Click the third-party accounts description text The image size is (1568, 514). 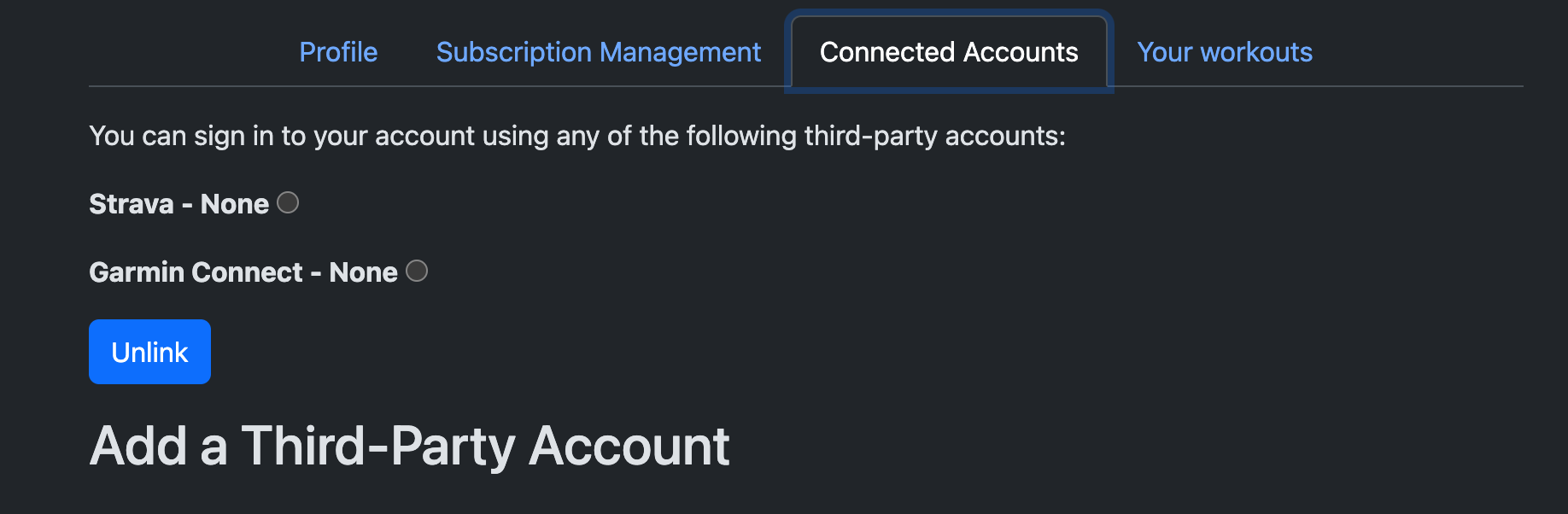tap(577, 135)
